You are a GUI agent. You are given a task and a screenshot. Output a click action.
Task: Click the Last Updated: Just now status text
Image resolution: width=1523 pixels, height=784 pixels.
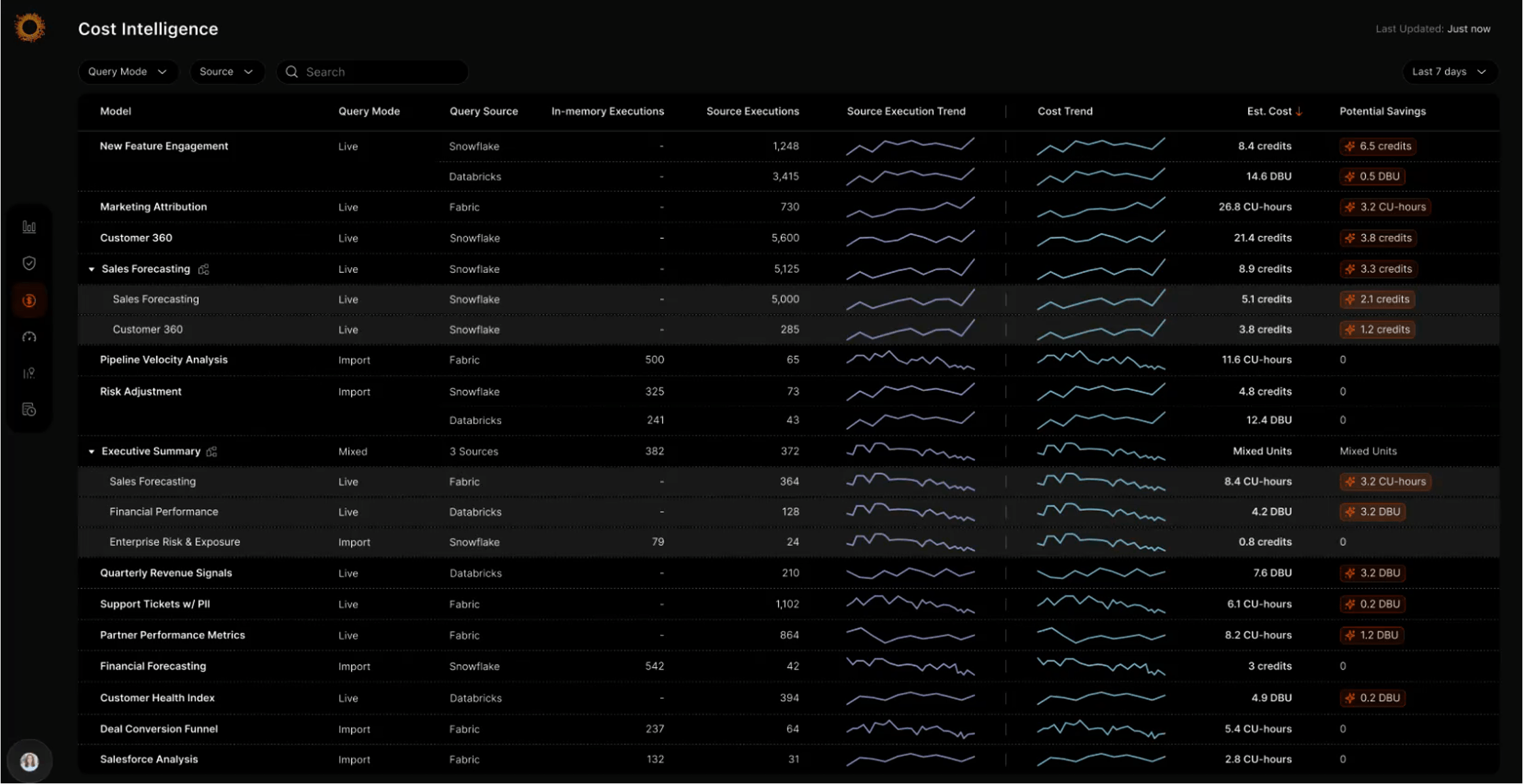click(1433, 29)
